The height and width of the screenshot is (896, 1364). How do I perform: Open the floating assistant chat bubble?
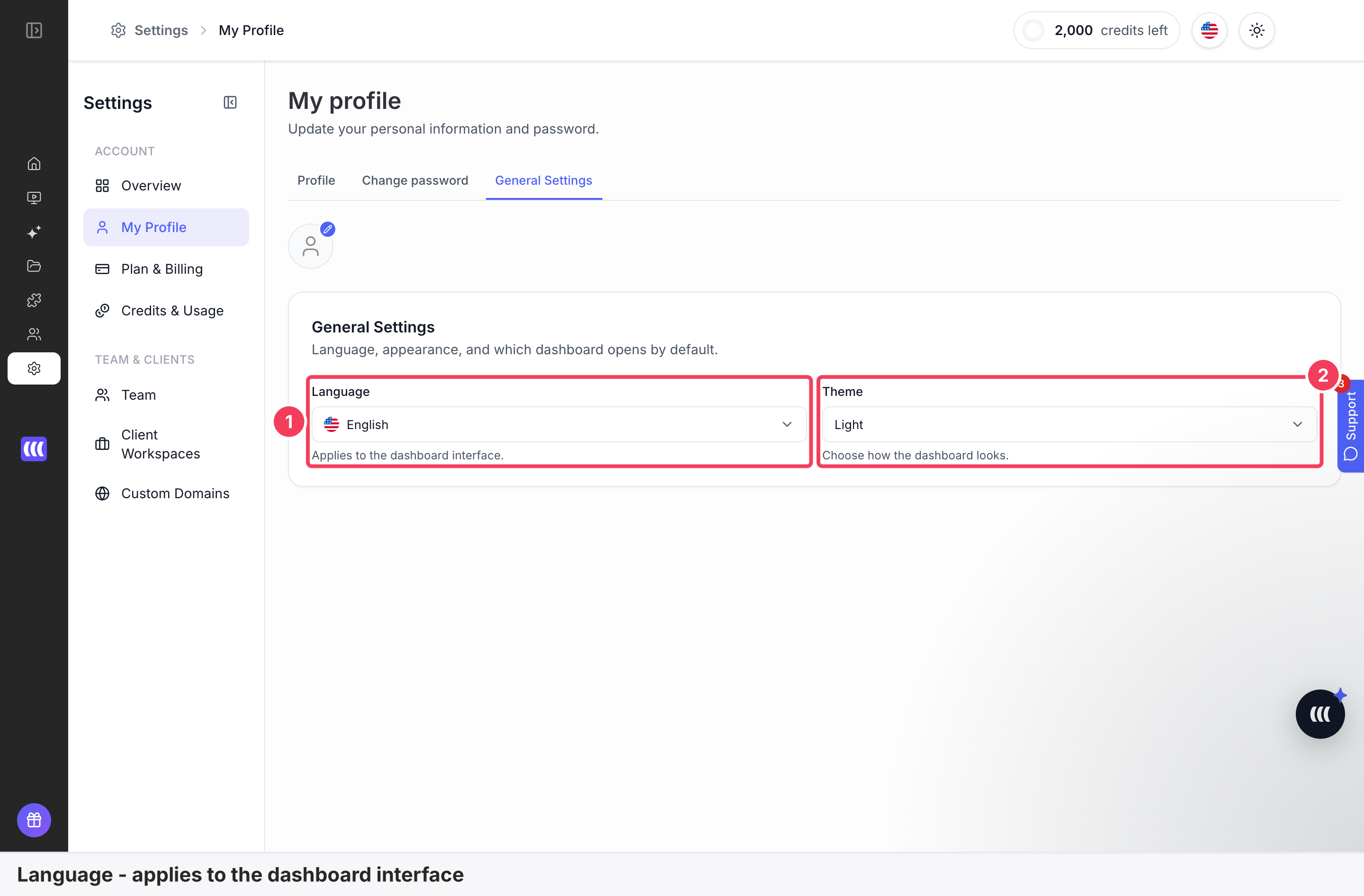1320,714
